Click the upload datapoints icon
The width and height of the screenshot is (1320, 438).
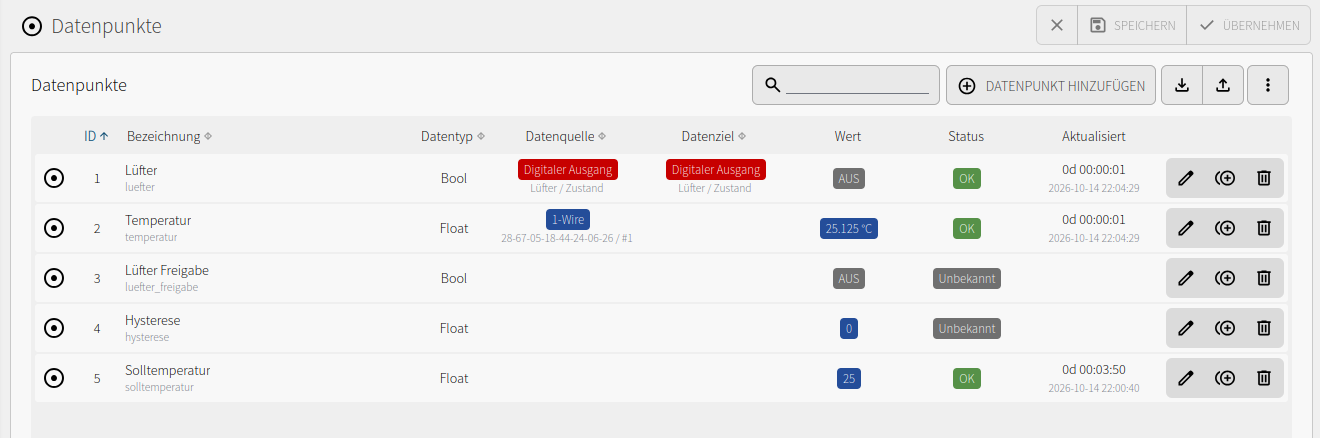coord(1223,85)
